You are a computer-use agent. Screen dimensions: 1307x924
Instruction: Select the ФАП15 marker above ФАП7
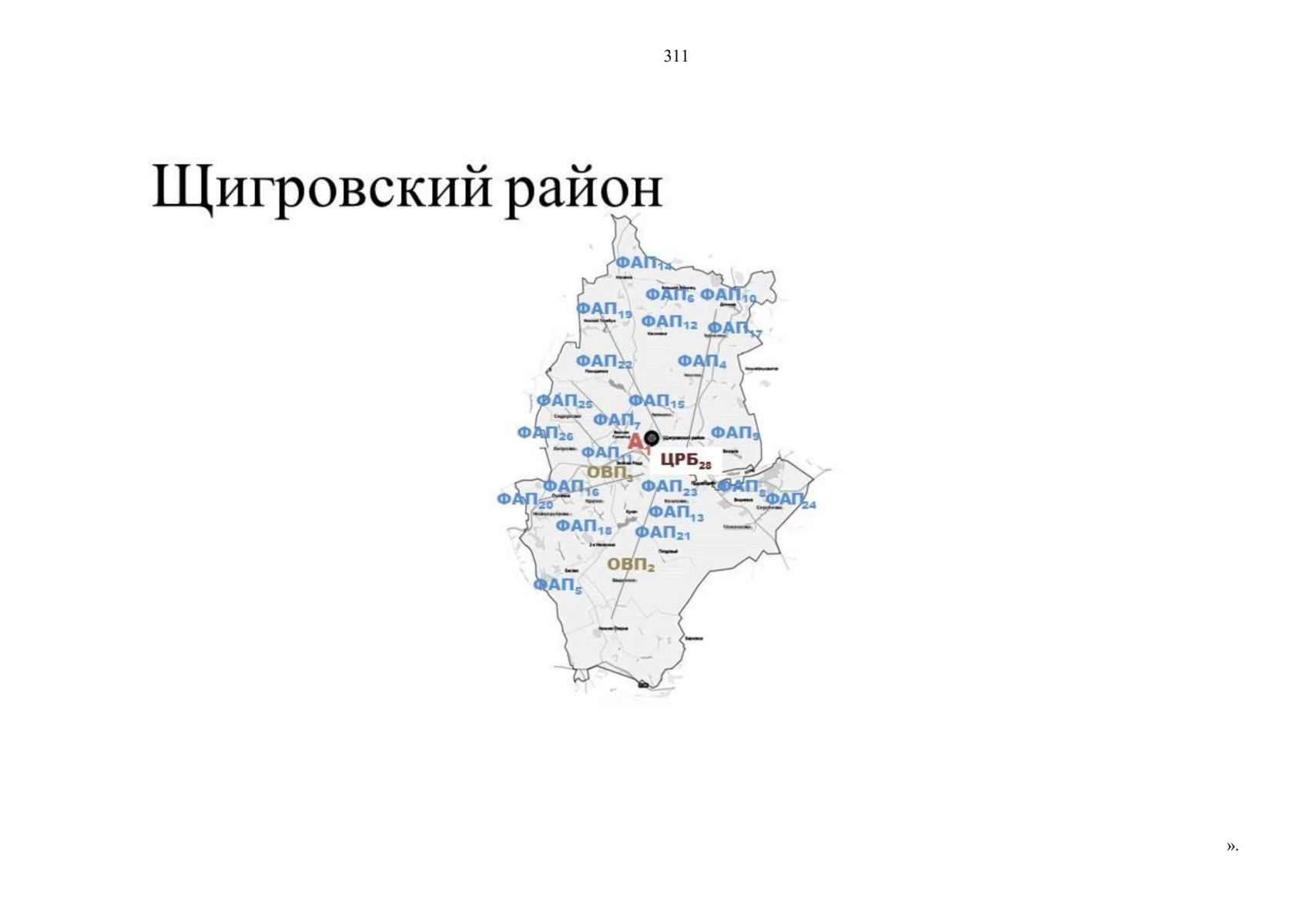tap(655, 401)
